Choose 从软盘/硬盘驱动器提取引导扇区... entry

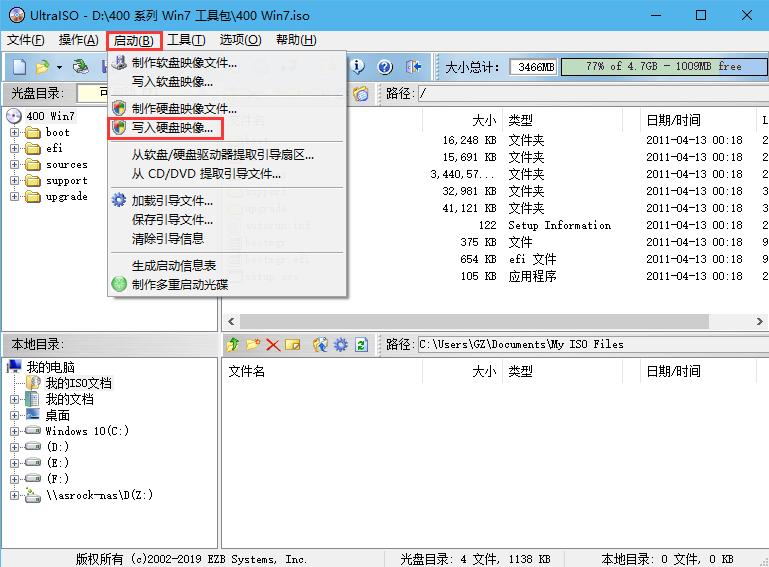tap(227, 155)
